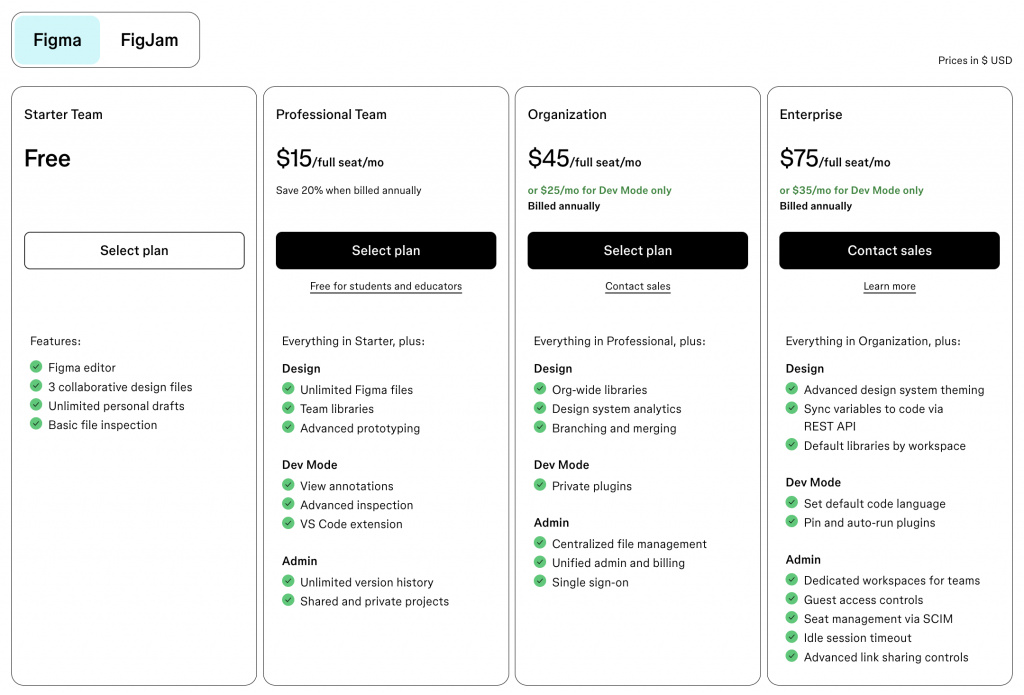Follow Contact sales link under Organization
This screenshot has width=1024, height=695.
pyautogui.click(x=638, y=286)
